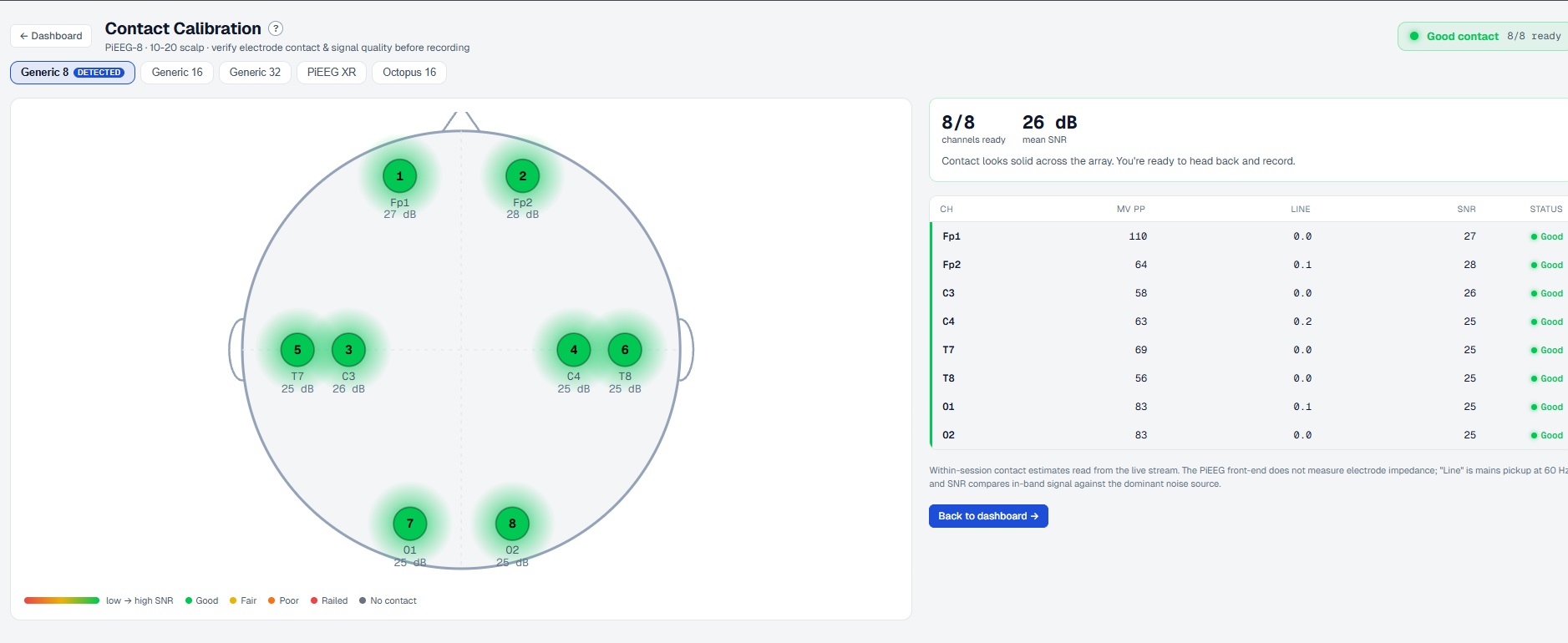Select the Fp2 row in the channel table
The image size is (1568, 643).
click(x=1249, y=265)
